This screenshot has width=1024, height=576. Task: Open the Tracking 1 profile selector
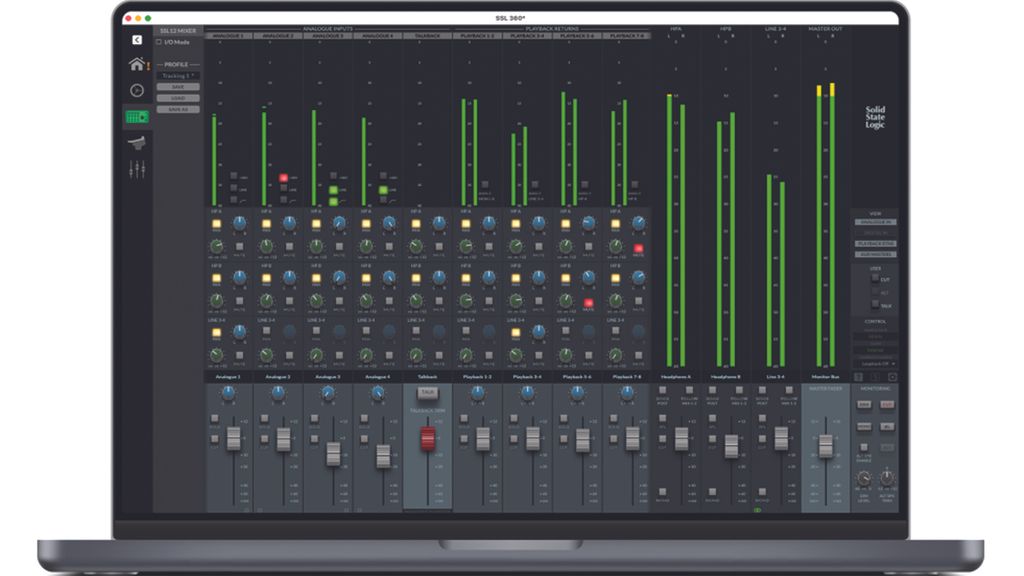(x=180, y=74)
